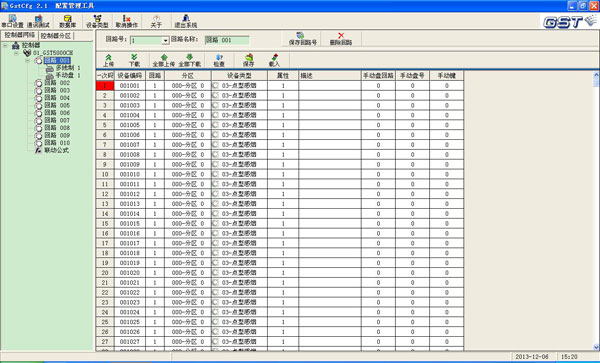Screen dimensions: 600x363
Task: Click the 上传 upload green arrows icon
Action: 109,60
